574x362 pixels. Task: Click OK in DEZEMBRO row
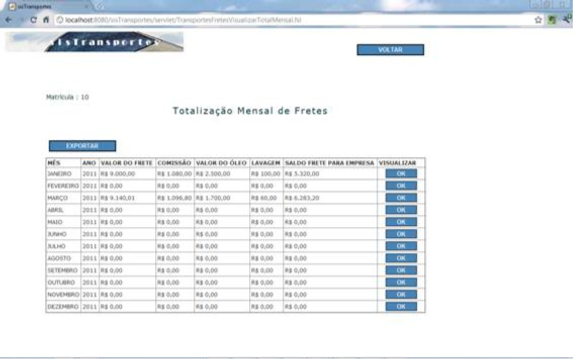[401, 306]
